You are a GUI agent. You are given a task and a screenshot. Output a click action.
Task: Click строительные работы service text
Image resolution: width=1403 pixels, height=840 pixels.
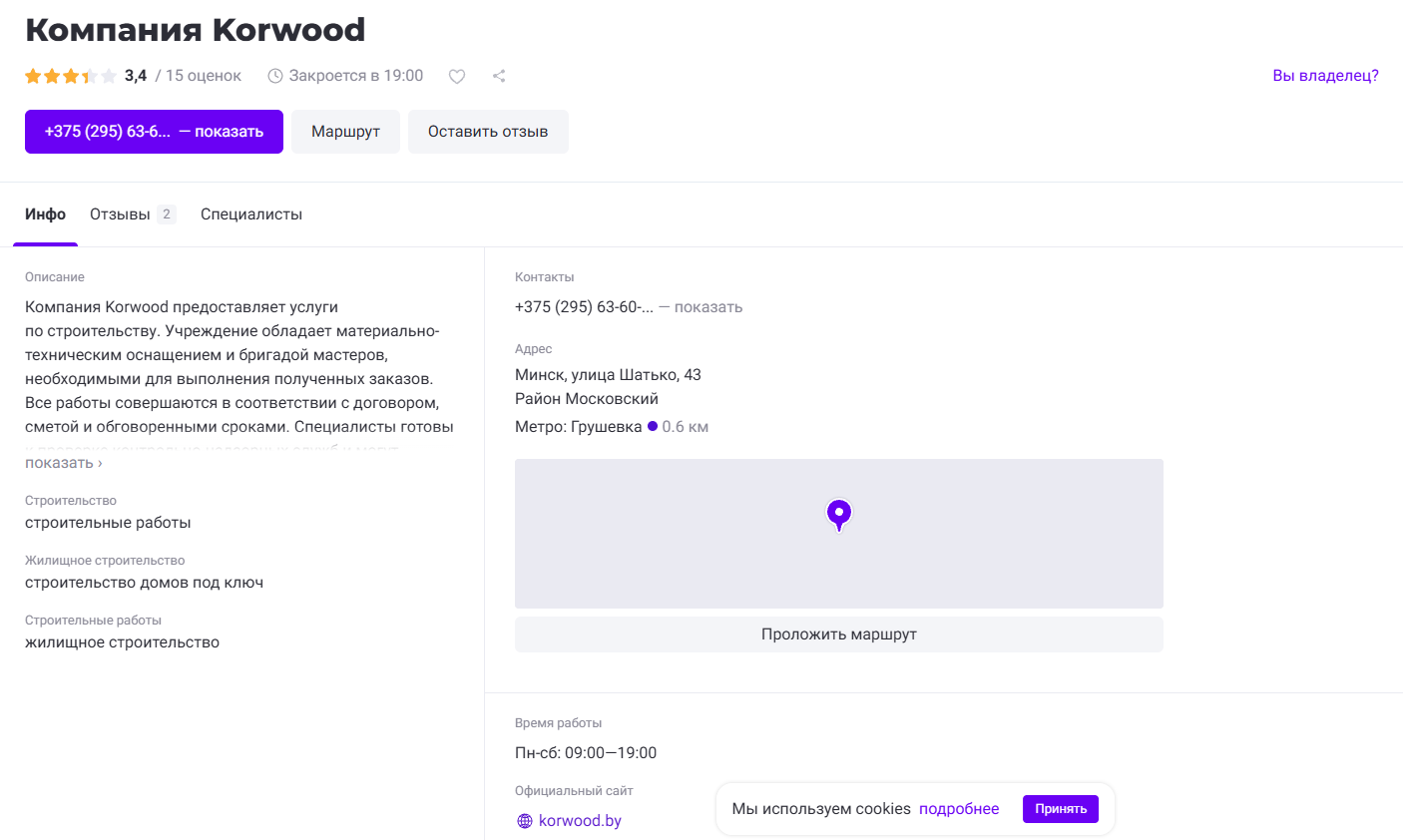click(x=108, y=523)
